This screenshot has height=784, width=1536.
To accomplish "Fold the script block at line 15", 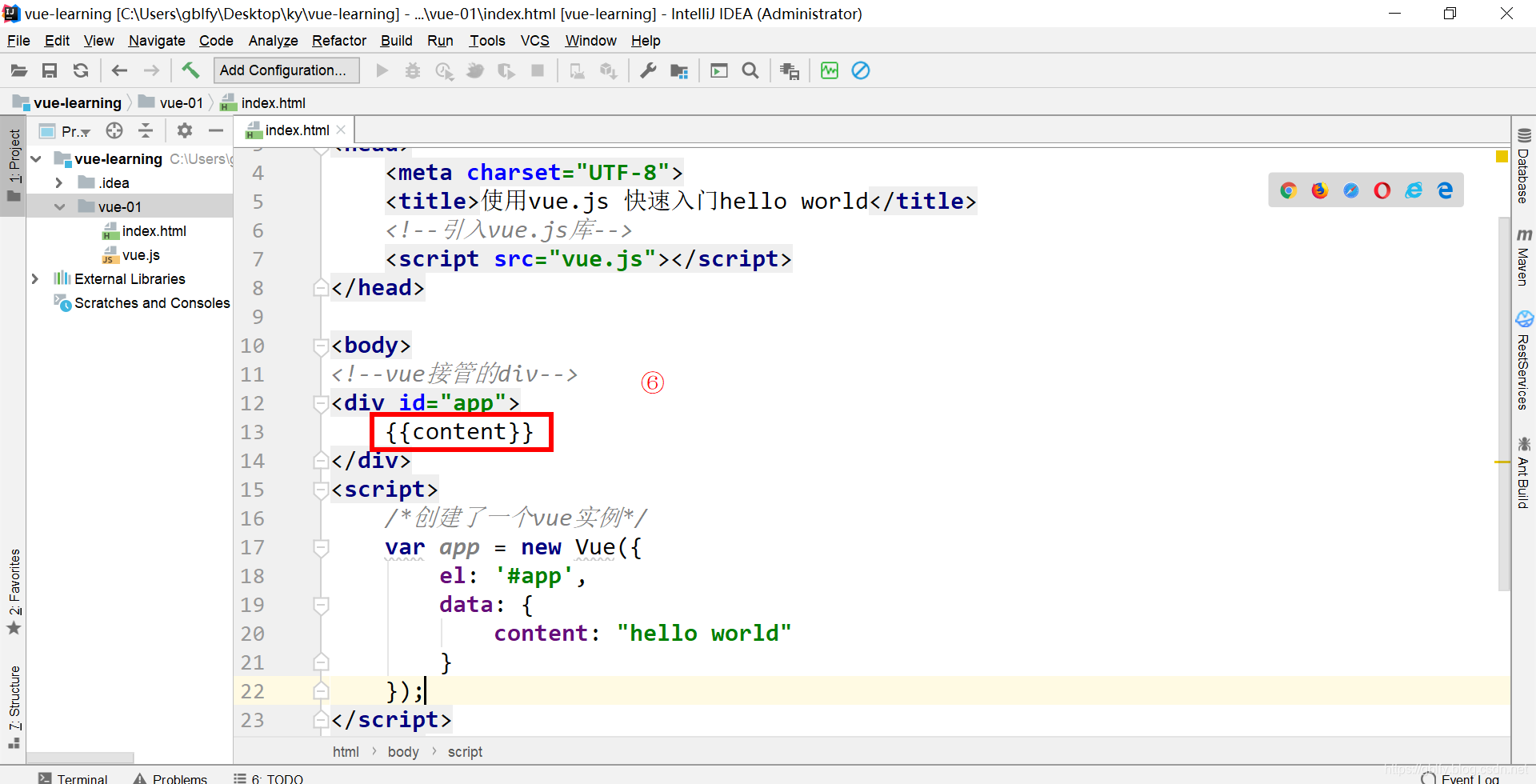I will pyautogui.click(x=321, y=490).
